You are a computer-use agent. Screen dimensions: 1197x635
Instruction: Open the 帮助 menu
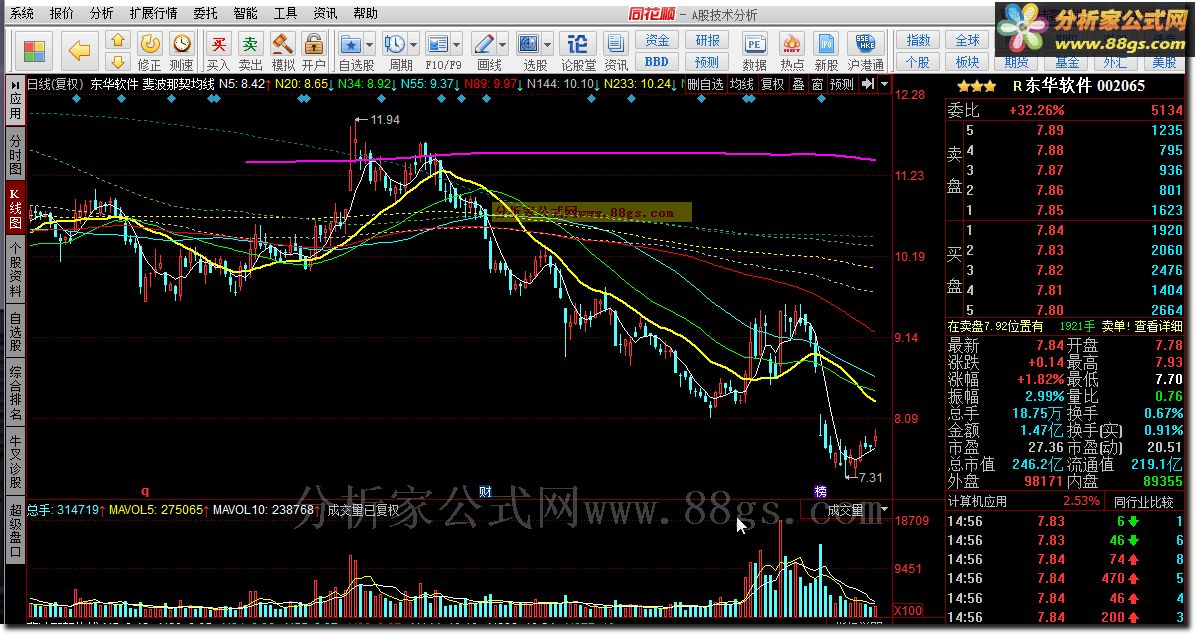pos(365,13)
